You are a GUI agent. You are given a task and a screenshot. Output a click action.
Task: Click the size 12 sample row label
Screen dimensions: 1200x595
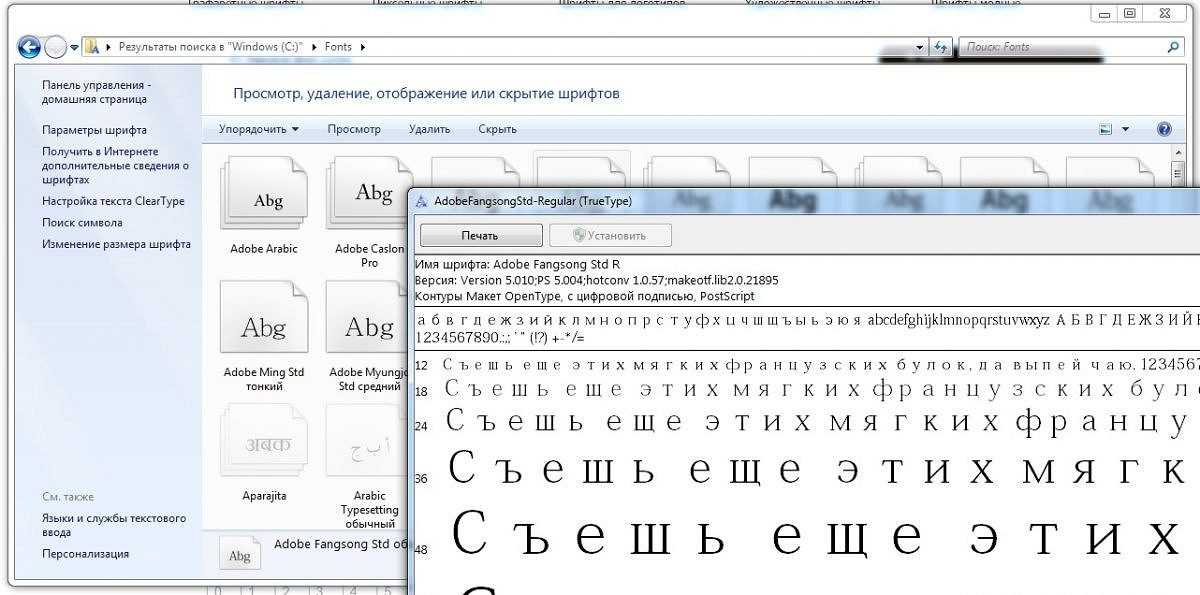pyautogui.click(x=421, y=366)
